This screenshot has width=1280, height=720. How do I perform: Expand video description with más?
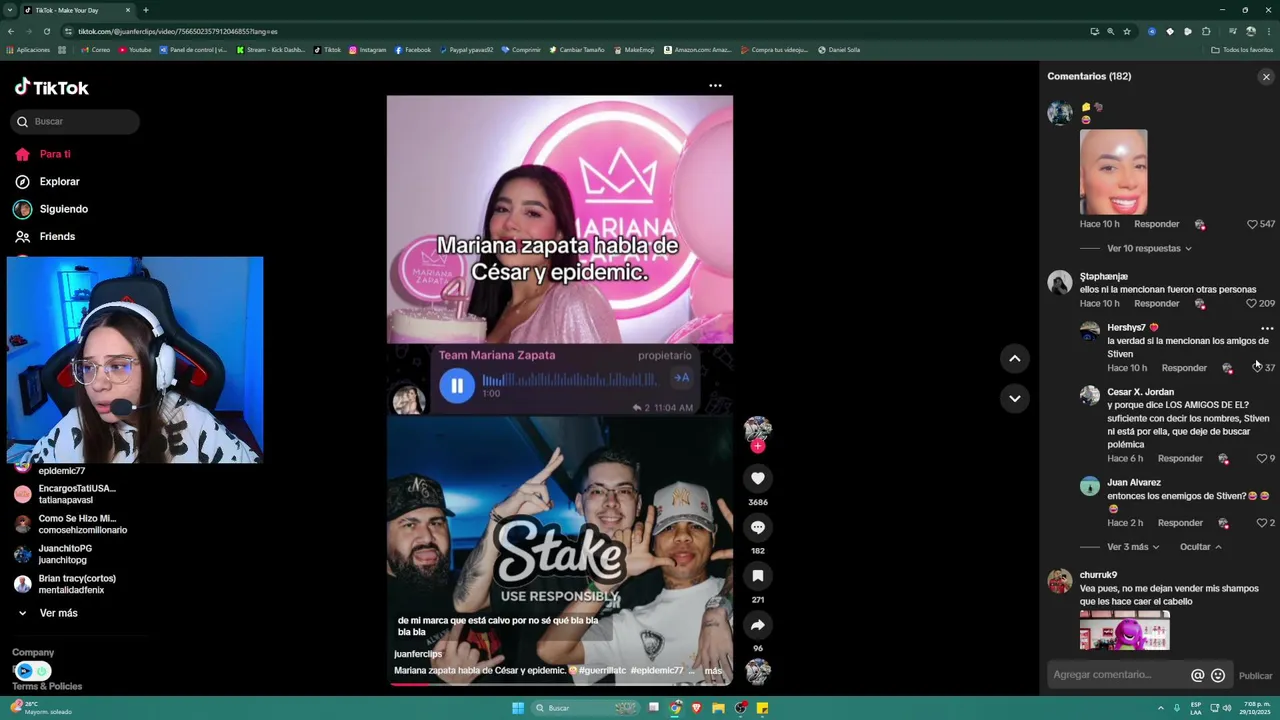[713, 671]
